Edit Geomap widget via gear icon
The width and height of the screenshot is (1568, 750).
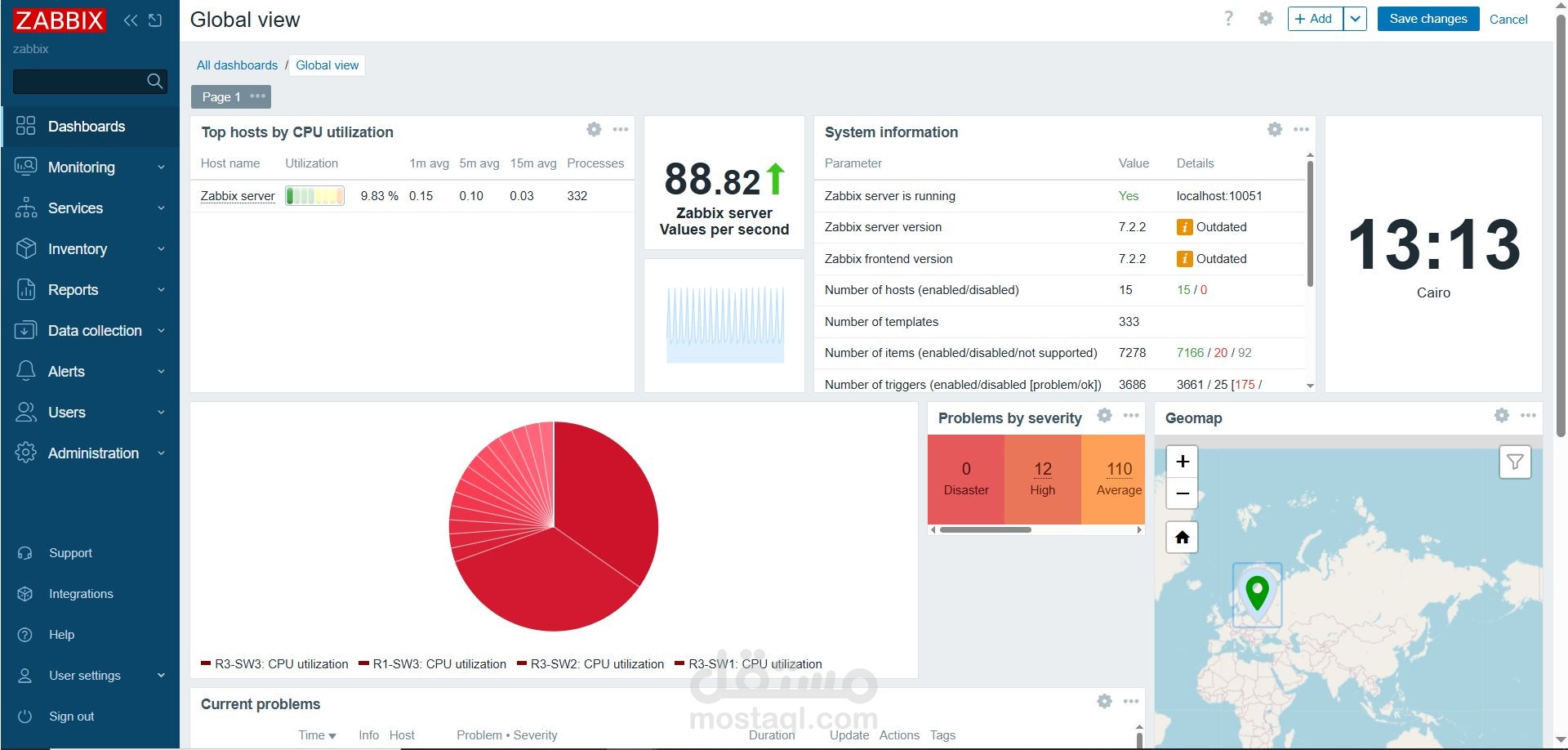click(1501, 415)
